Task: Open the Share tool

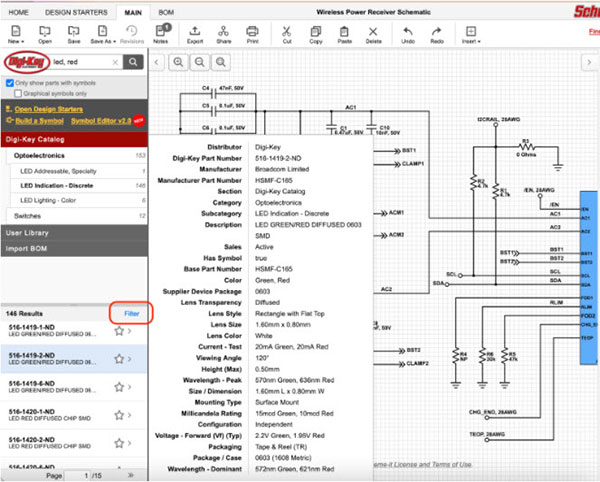Action: (x=223, y=34)
